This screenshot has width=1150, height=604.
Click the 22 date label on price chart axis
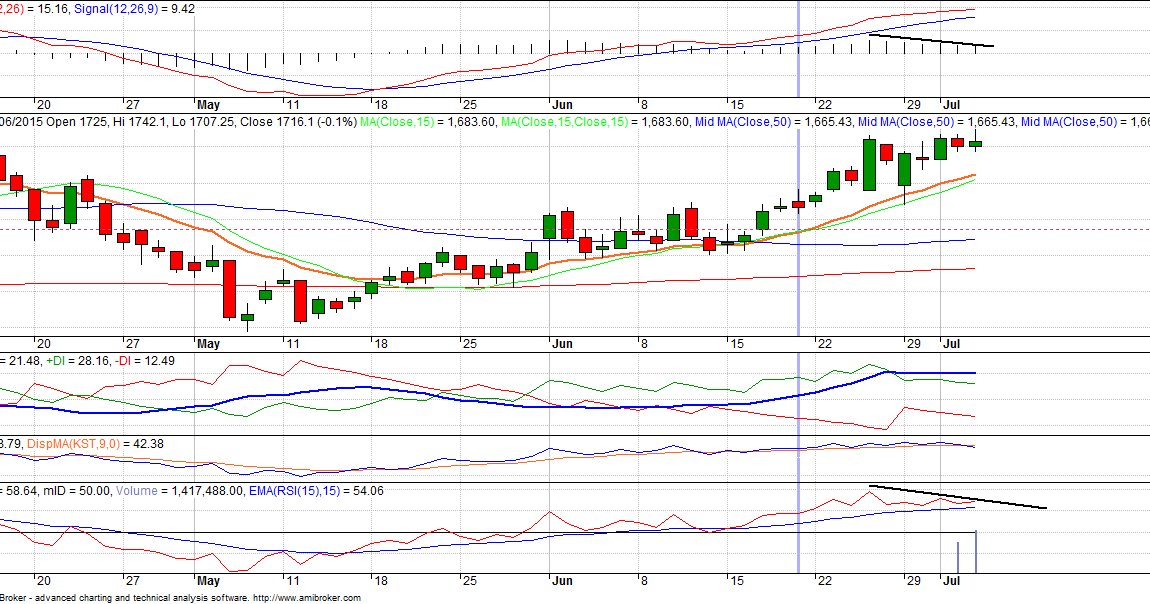(825, 343)
